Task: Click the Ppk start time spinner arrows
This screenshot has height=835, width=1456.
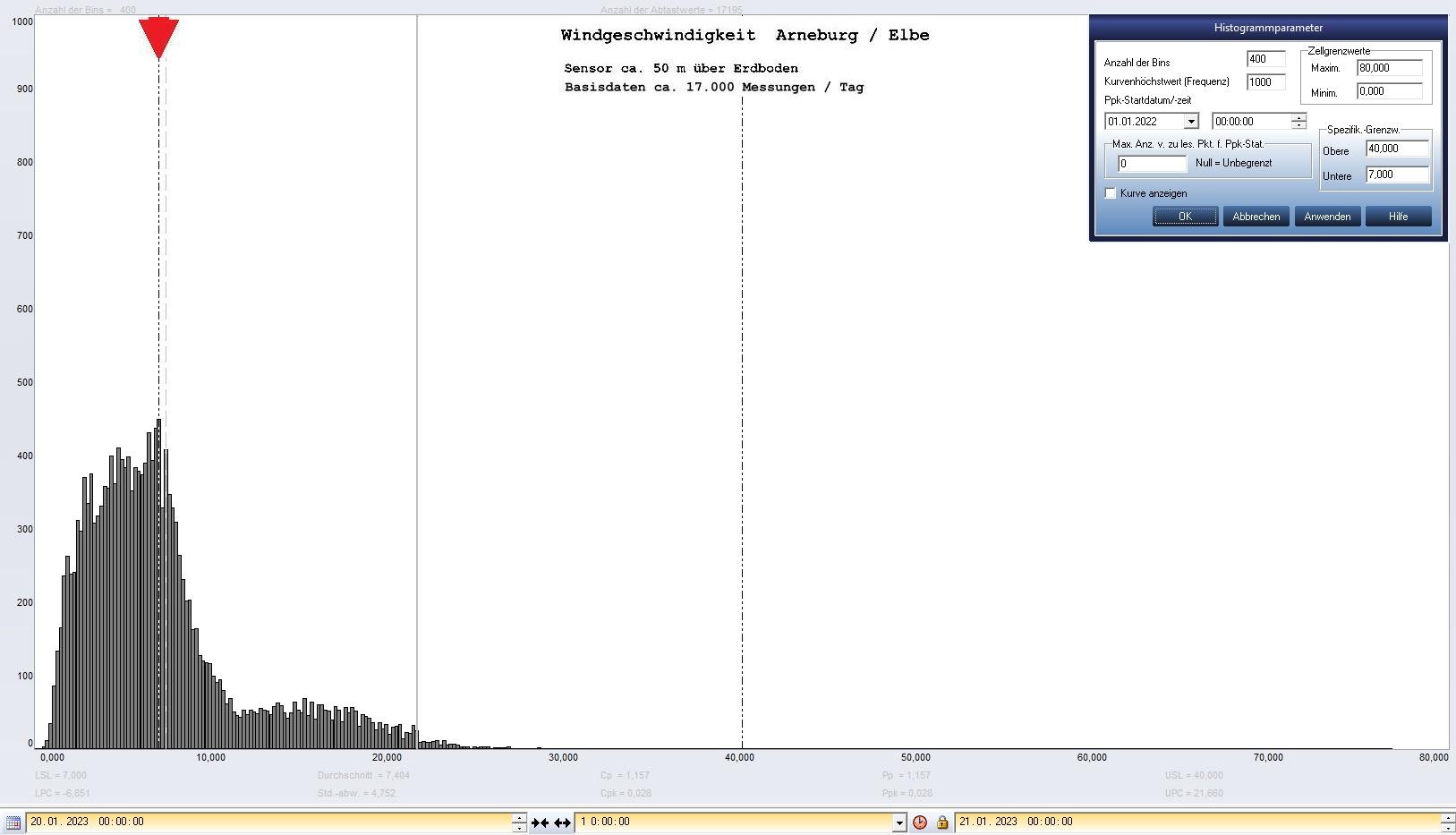Action: pos(1298,122)
